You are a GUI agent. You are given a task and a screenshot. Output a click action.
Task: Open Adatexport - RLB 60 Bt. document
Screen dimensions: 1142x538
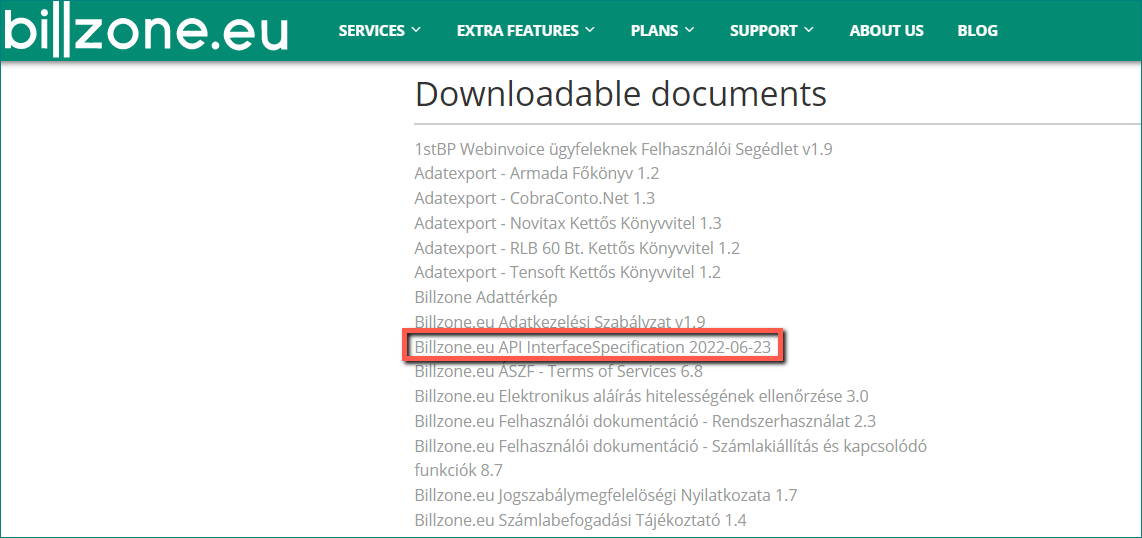(577, 248)
